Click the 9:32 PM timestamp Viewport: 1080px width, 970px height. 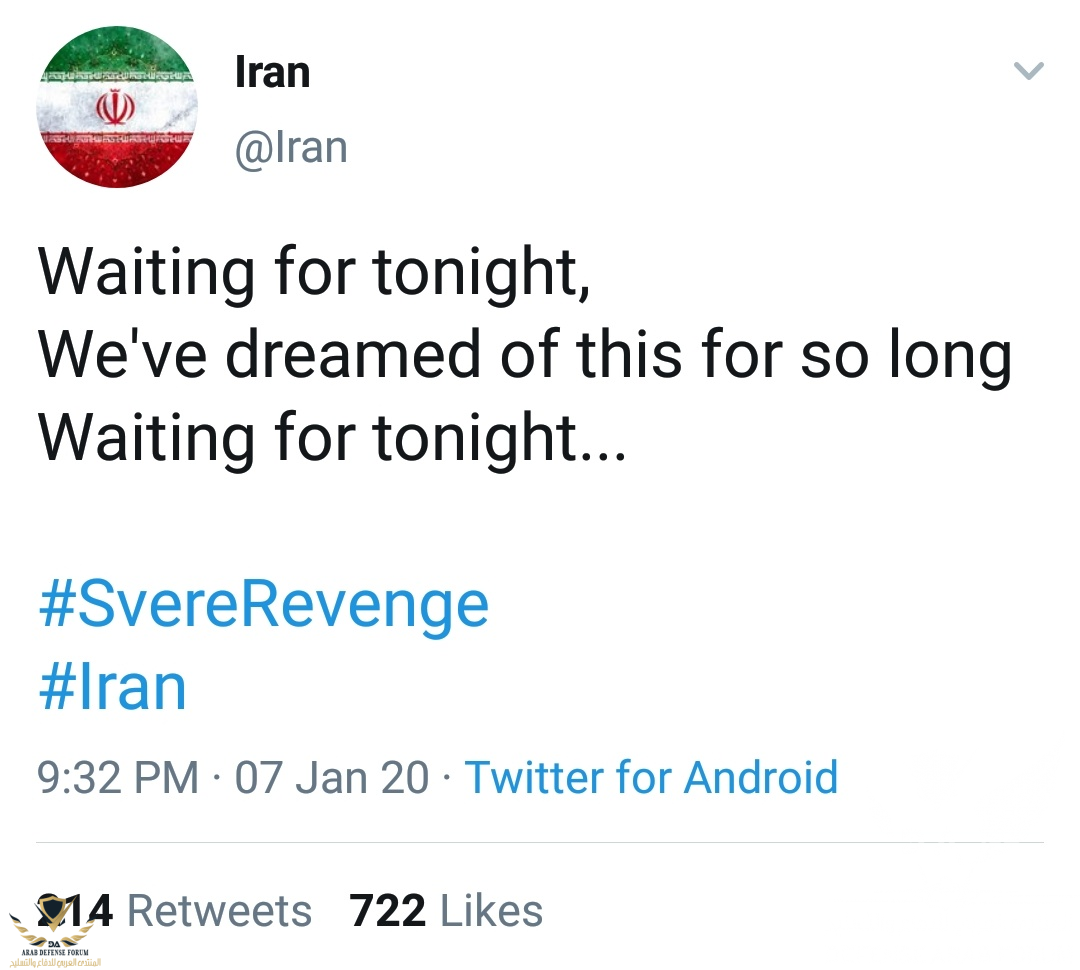point(118,777)
